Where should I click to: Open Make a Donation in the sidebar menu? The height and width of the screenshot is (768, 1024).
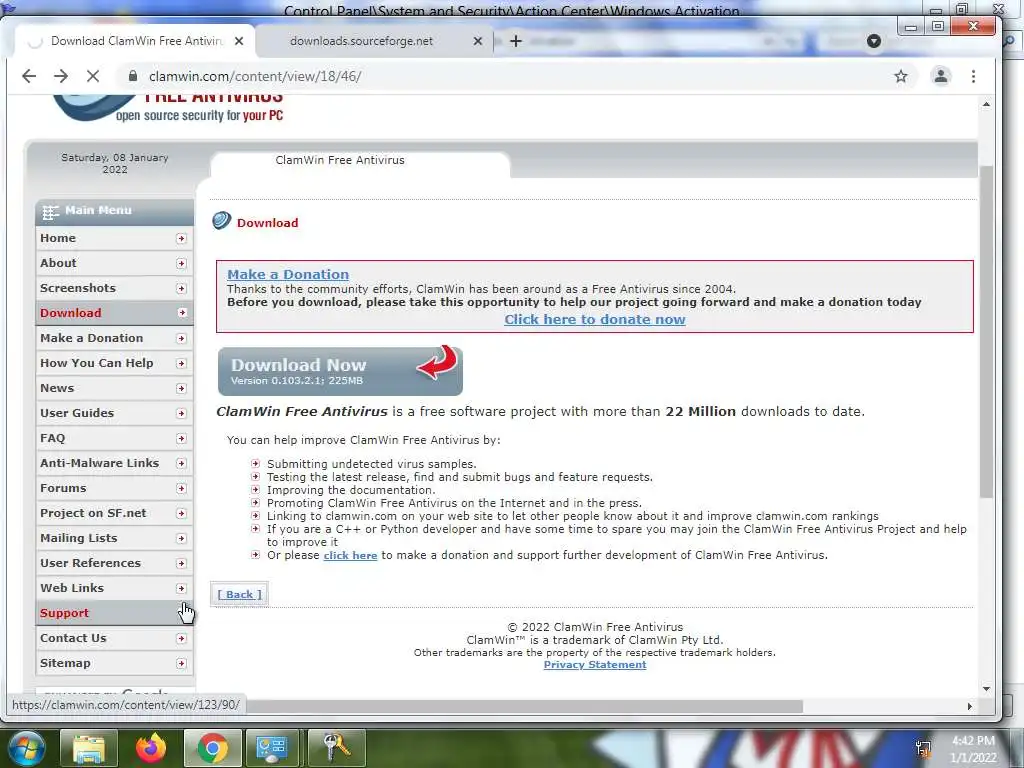coord(114,338)
